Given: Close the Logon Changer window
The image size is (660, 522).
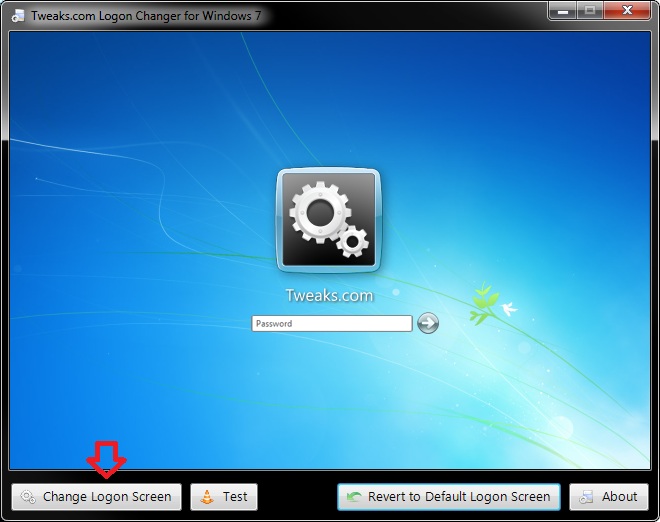Looking at the screenshot, I should [627, 11].
